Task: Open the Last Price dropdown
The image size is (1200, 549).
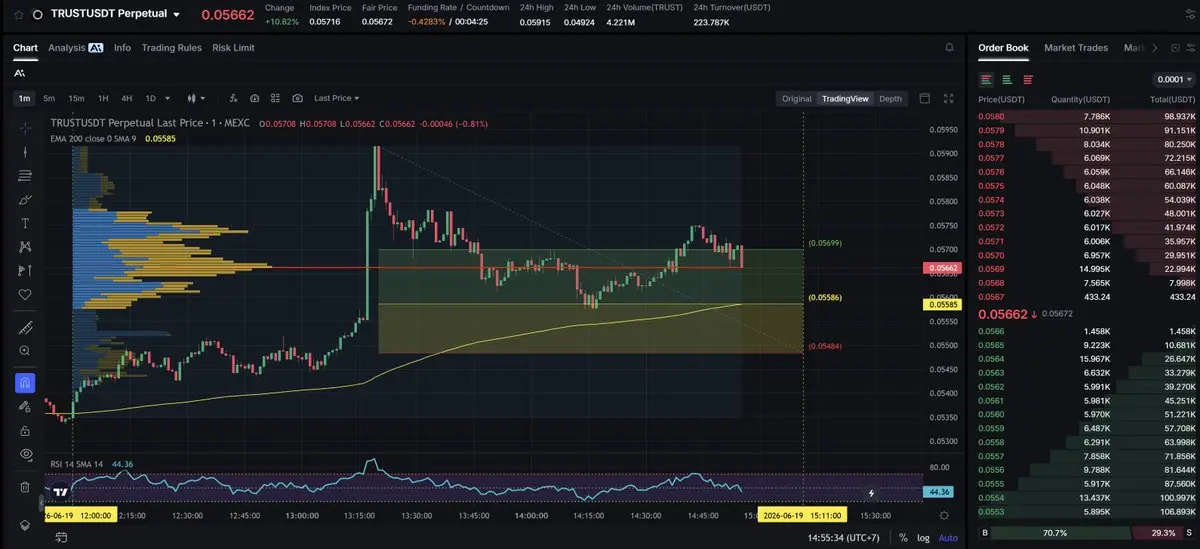Action: (x=336, y=98)
